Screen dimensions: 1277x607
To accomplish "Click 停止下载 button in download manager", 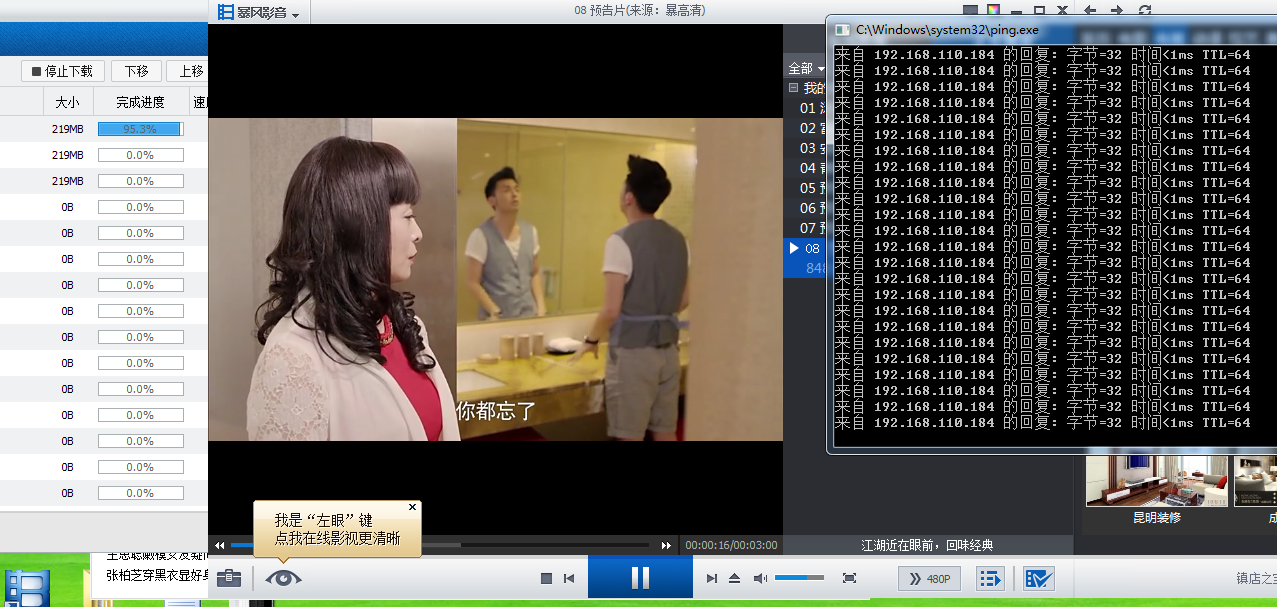I will click(x=62, y=71).
